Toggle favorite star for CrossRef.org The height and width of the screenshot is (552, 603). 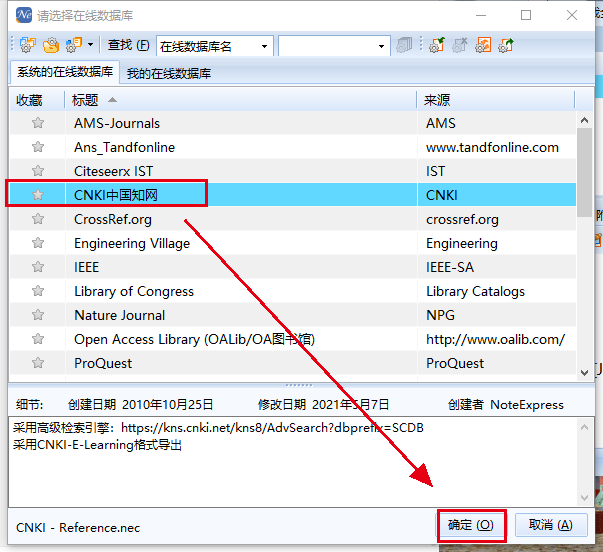38,218
